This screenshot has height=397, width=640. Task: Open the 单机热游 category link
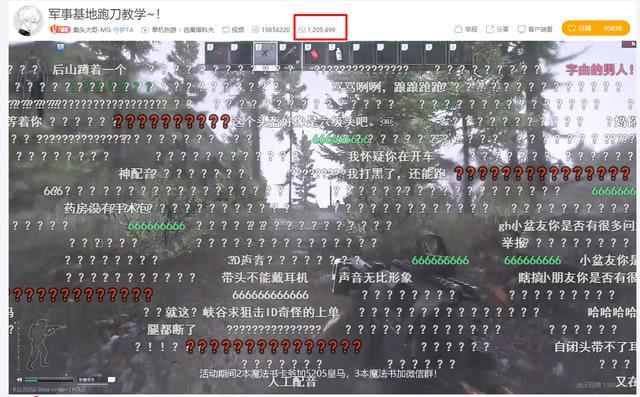pos(164,29)
